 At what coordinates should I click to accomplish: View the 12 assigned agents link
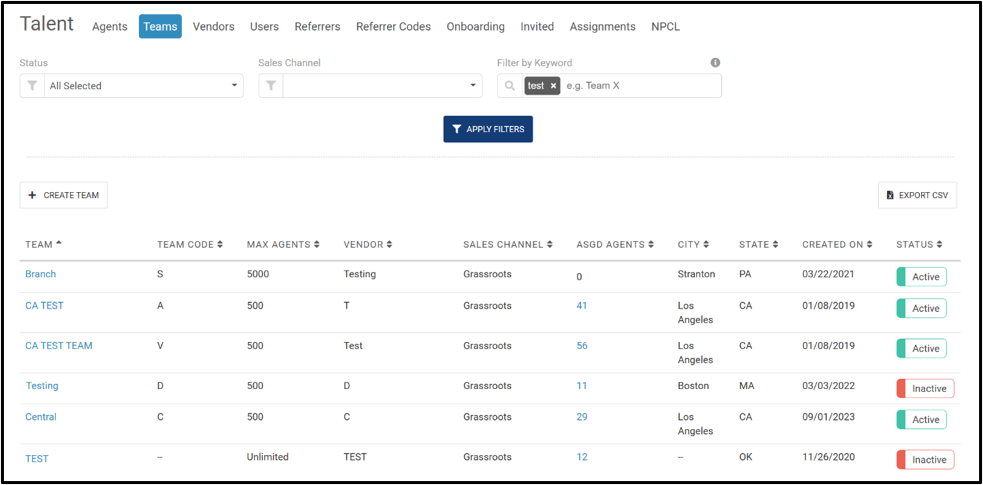pos(582,457)
